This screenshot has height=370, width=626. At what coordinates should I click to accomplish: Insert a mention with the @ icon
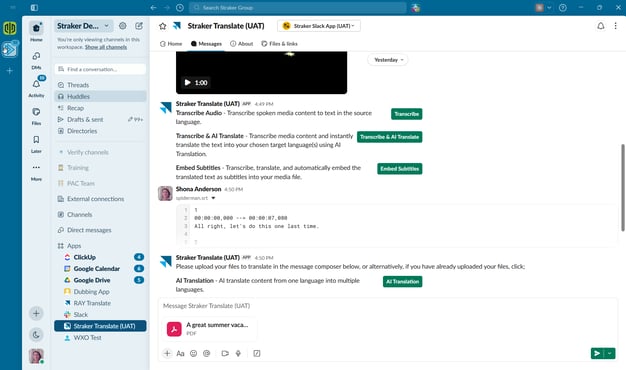(x=206, y=353)
